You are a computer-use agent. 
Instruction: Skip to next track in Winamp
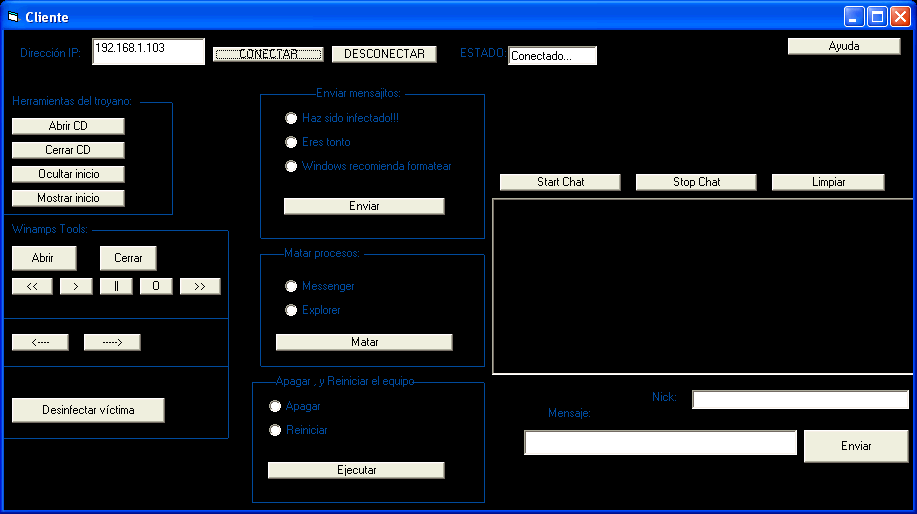point(200,286)
